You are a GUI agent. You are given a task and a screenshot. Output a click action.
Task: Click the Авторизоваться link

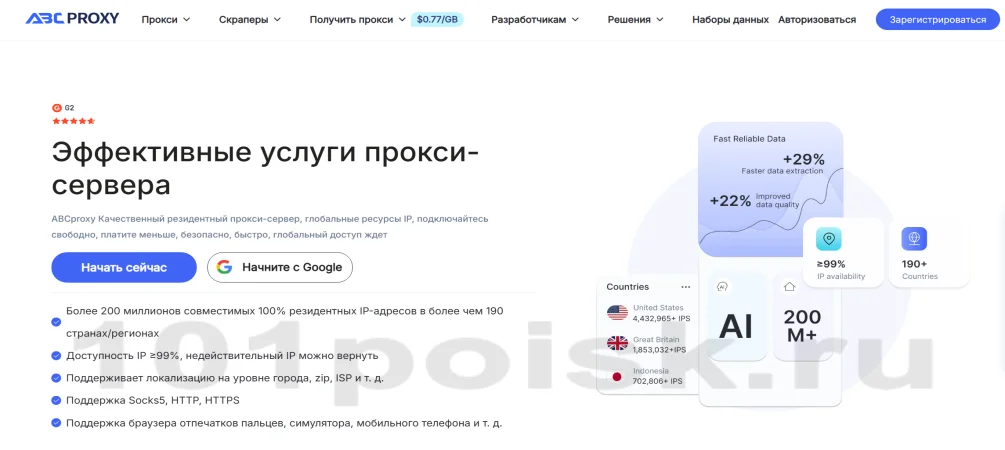pos(817,20)
